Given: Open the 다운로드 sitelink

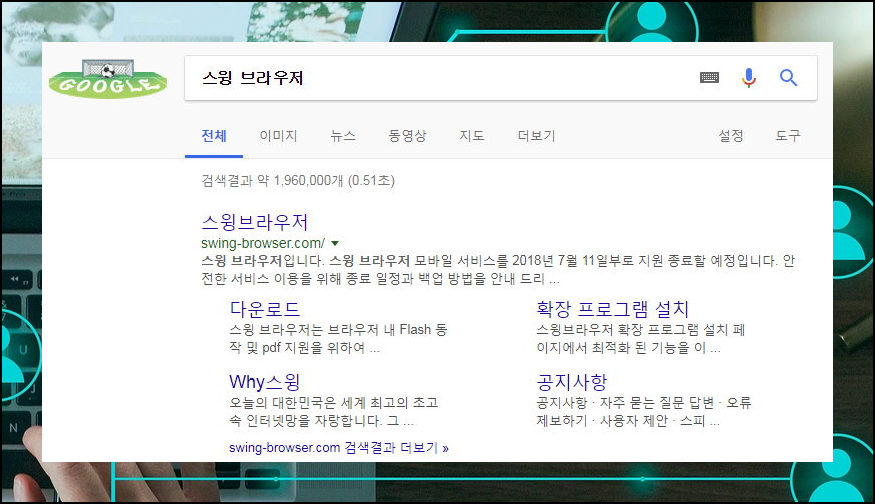Looking at the screenshot, I should tap(265, 309).
